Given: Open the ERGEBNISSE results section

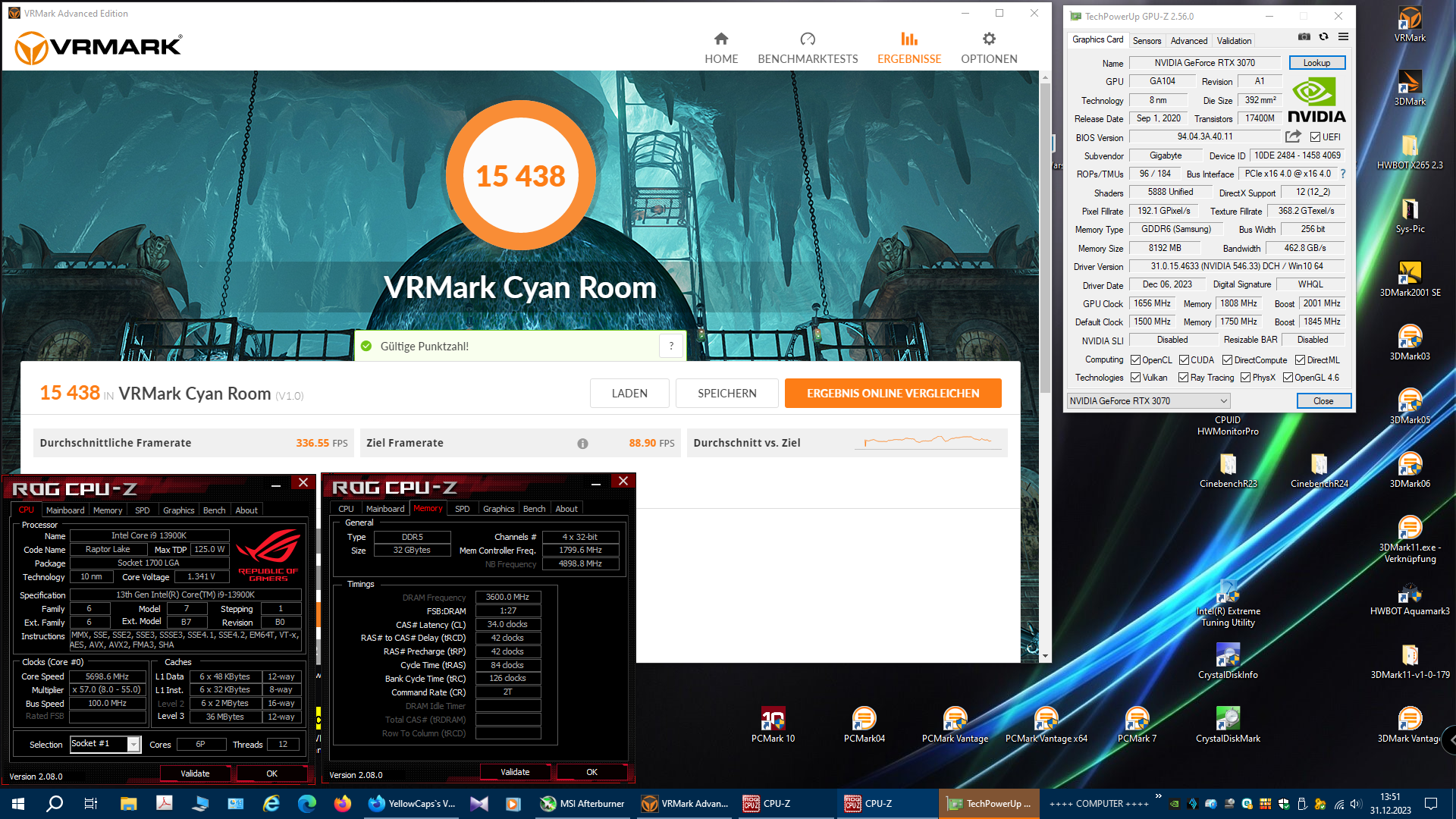Looking at the screenshot, I should pyautogui.click(x=909, y=48).
